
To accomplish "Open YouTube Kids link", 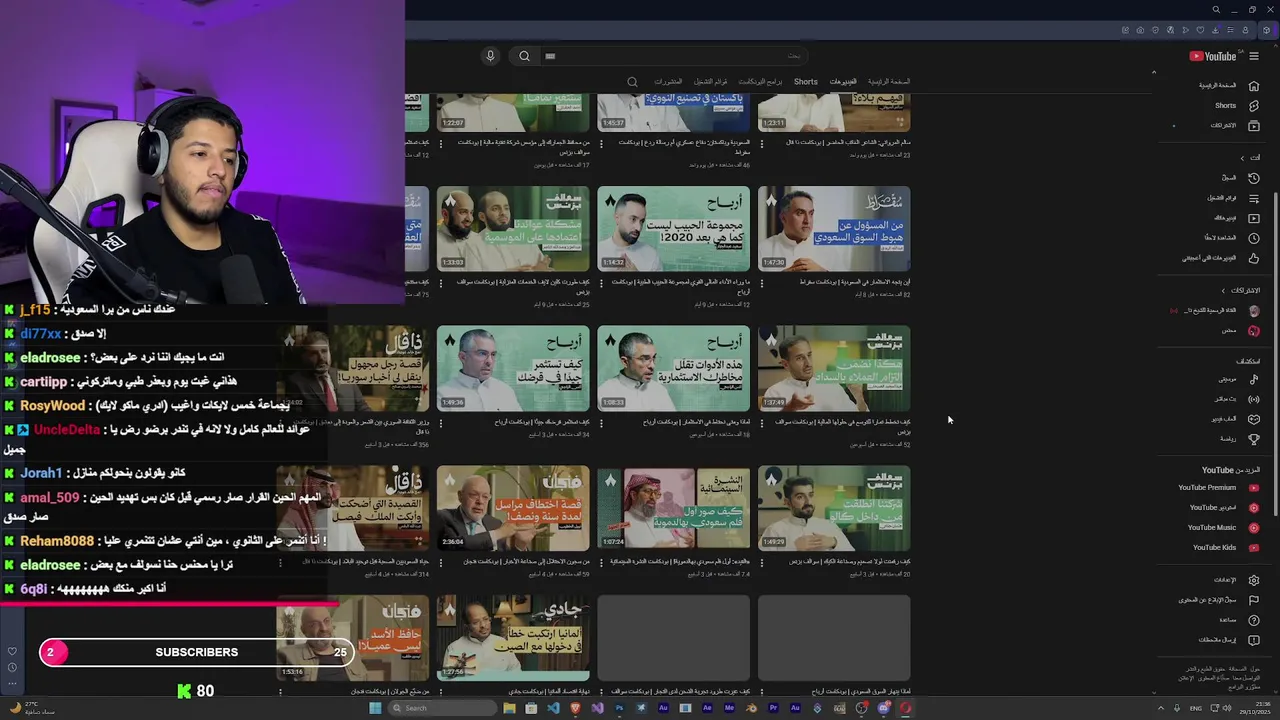I will [1225, 548].
